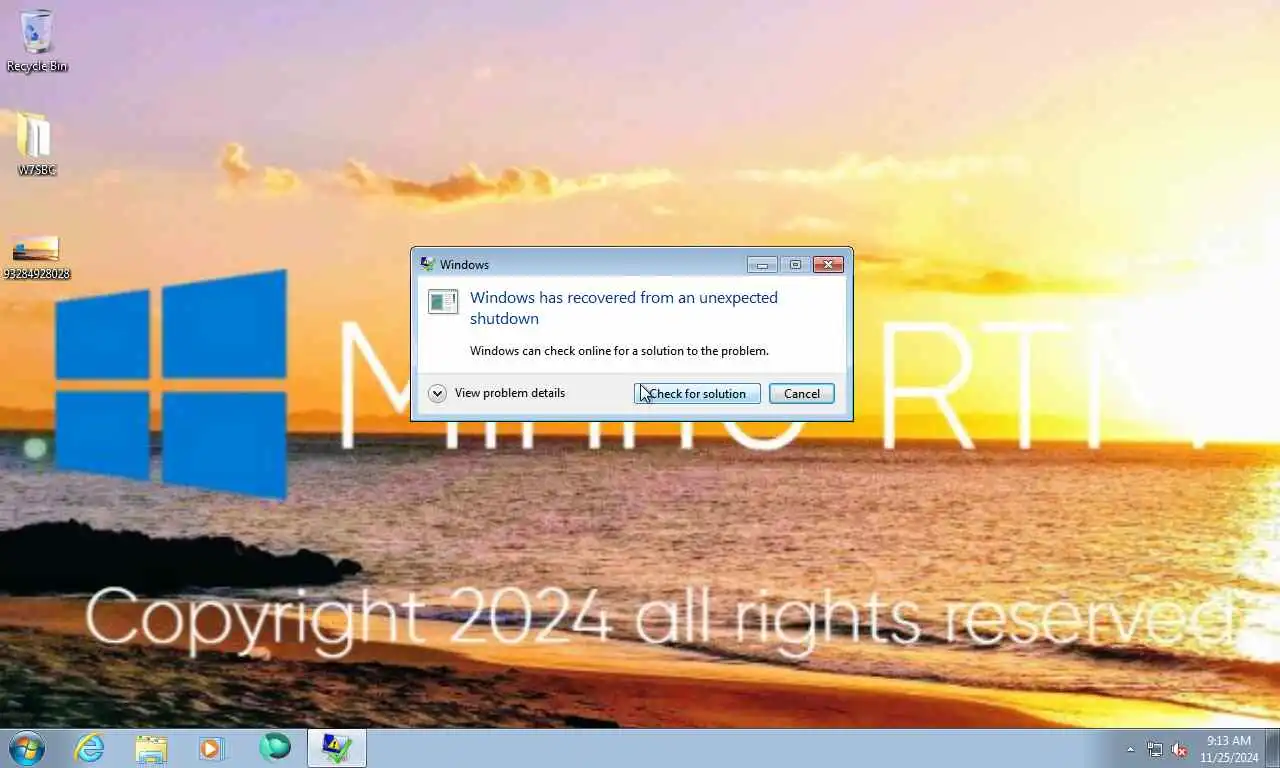Viewport: 1280px width, 768px height.
Task: Select the W7SBC folder on desktop
Action: (36, 145)
